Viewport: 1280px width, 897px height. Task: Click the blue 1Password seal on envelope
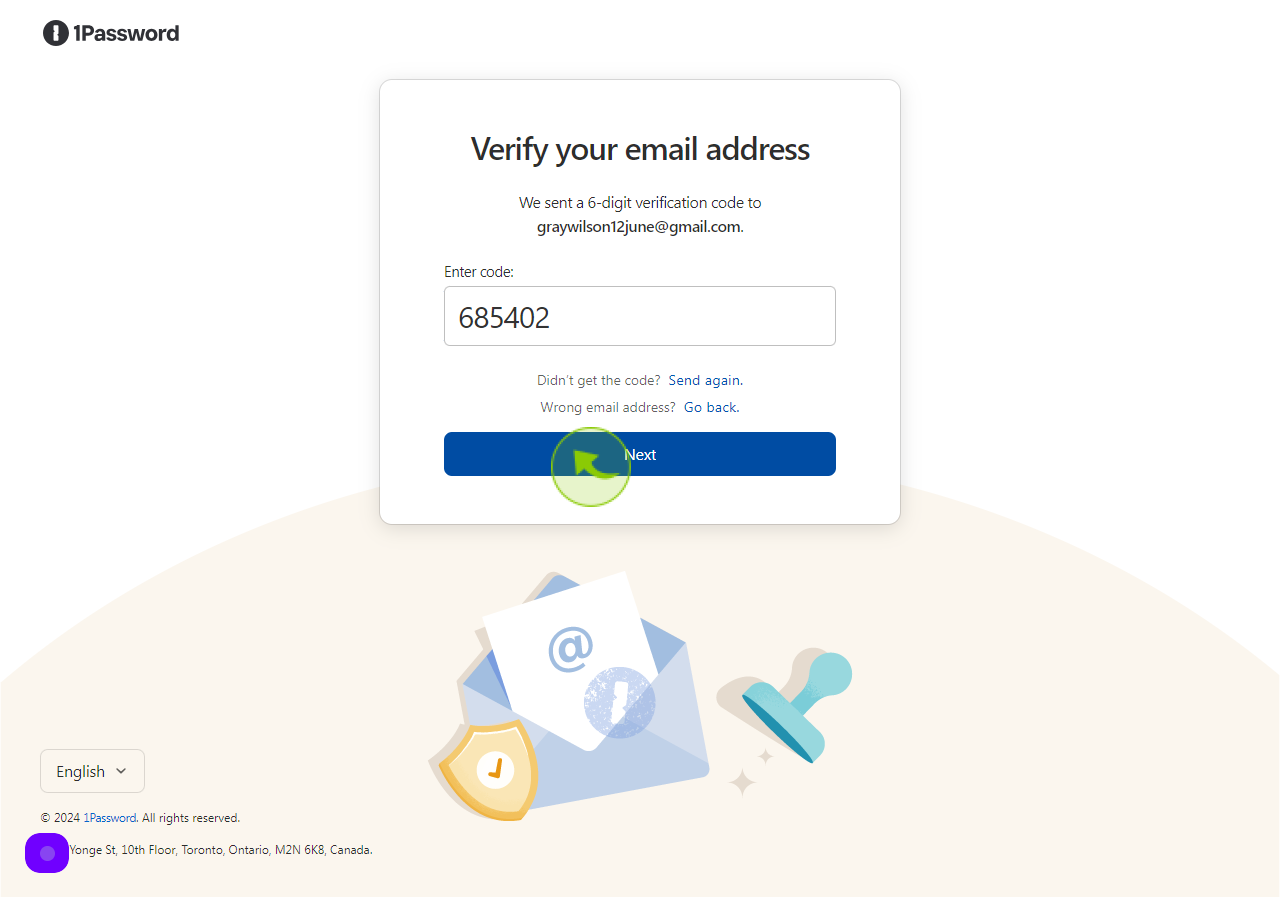(620, 702)
